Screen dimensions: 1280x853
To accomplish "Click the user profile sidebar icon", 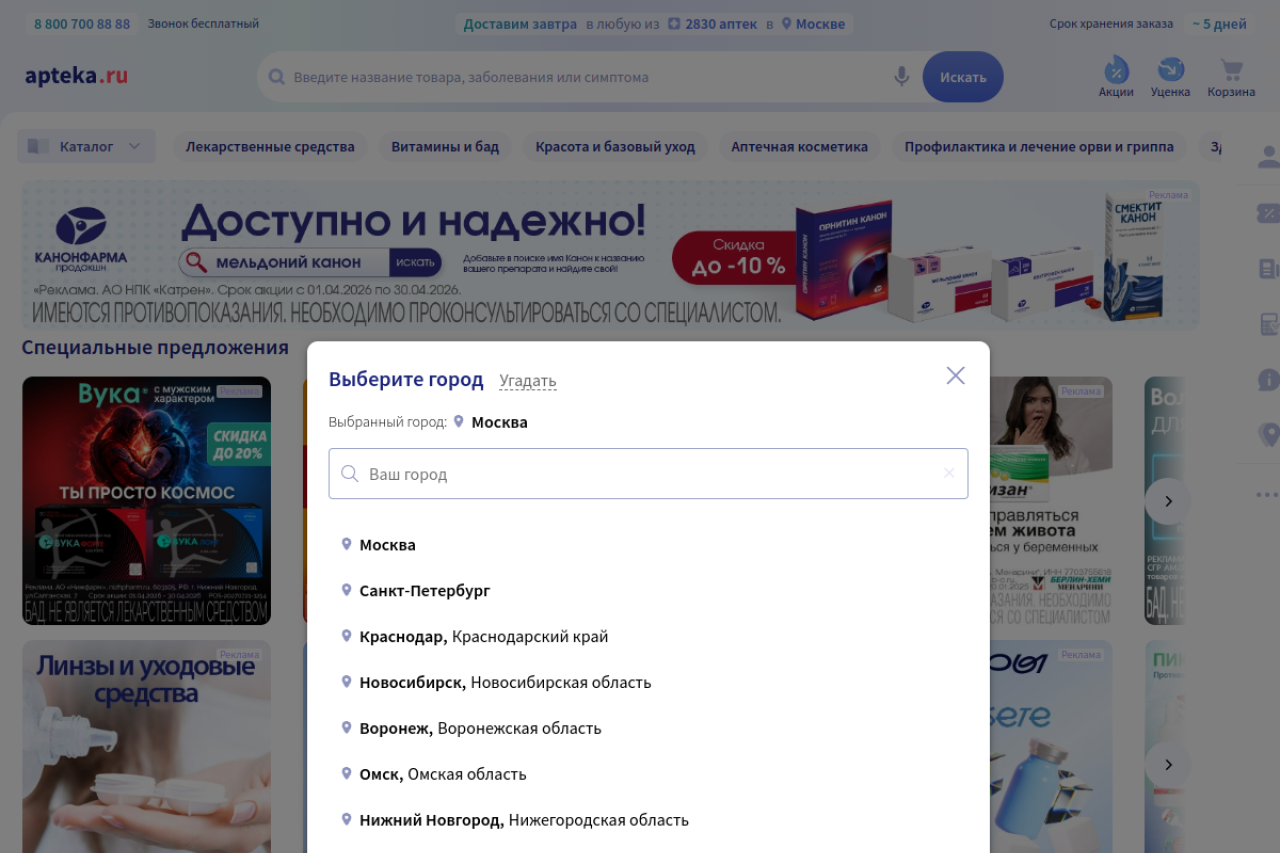I will tap(1268, 157).
